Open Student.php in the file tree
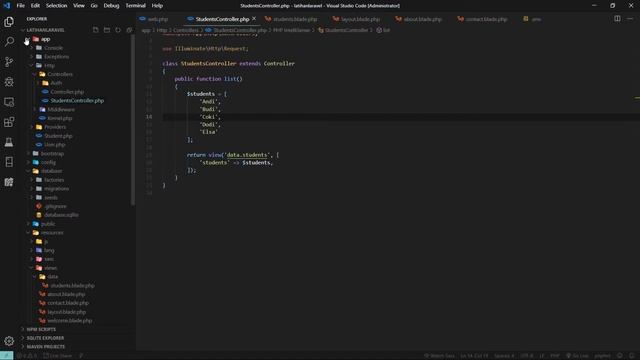640x360 pixels. point(58,136)
